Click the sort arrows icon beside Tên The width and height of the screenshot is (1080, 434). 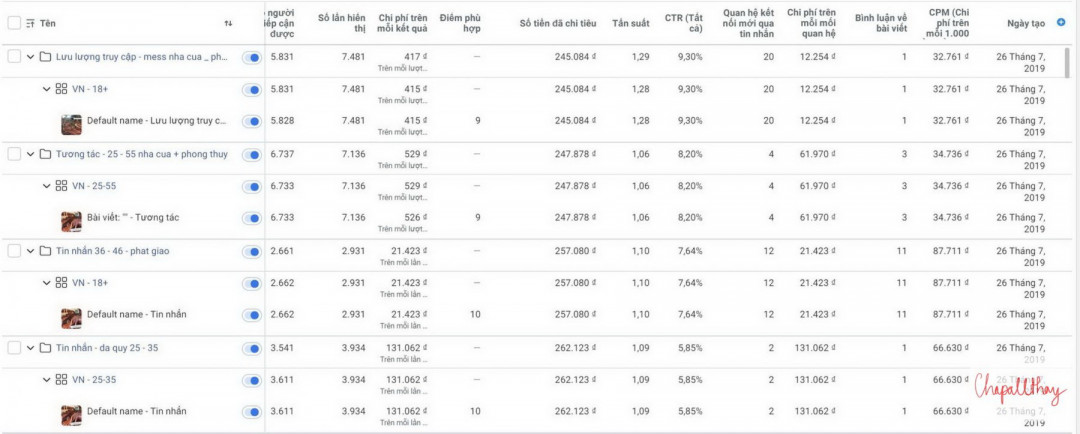pos(228,23)
